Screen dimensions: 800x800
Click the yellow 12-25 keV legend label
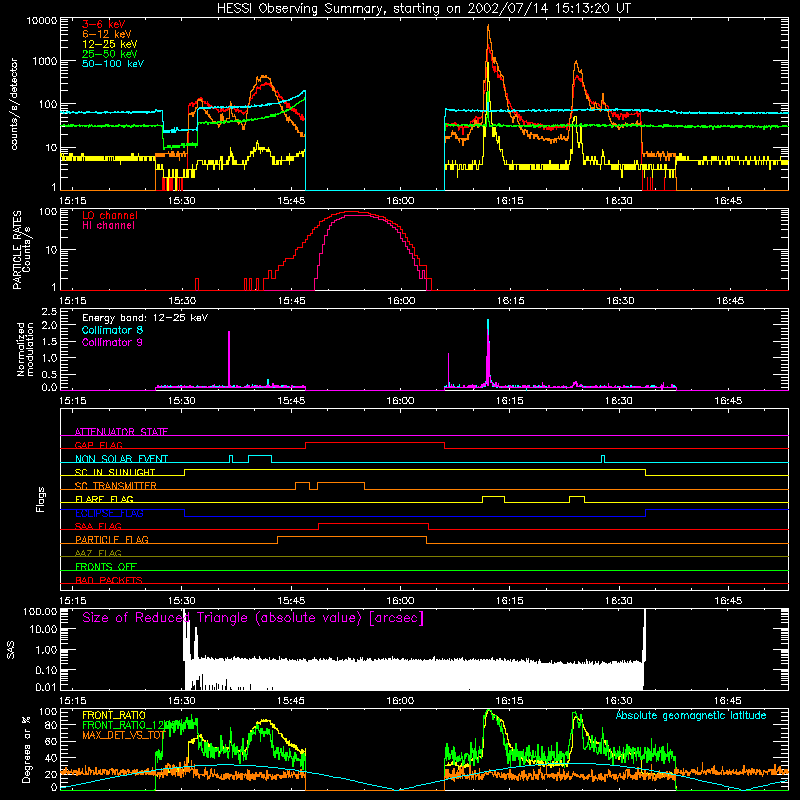109,44
